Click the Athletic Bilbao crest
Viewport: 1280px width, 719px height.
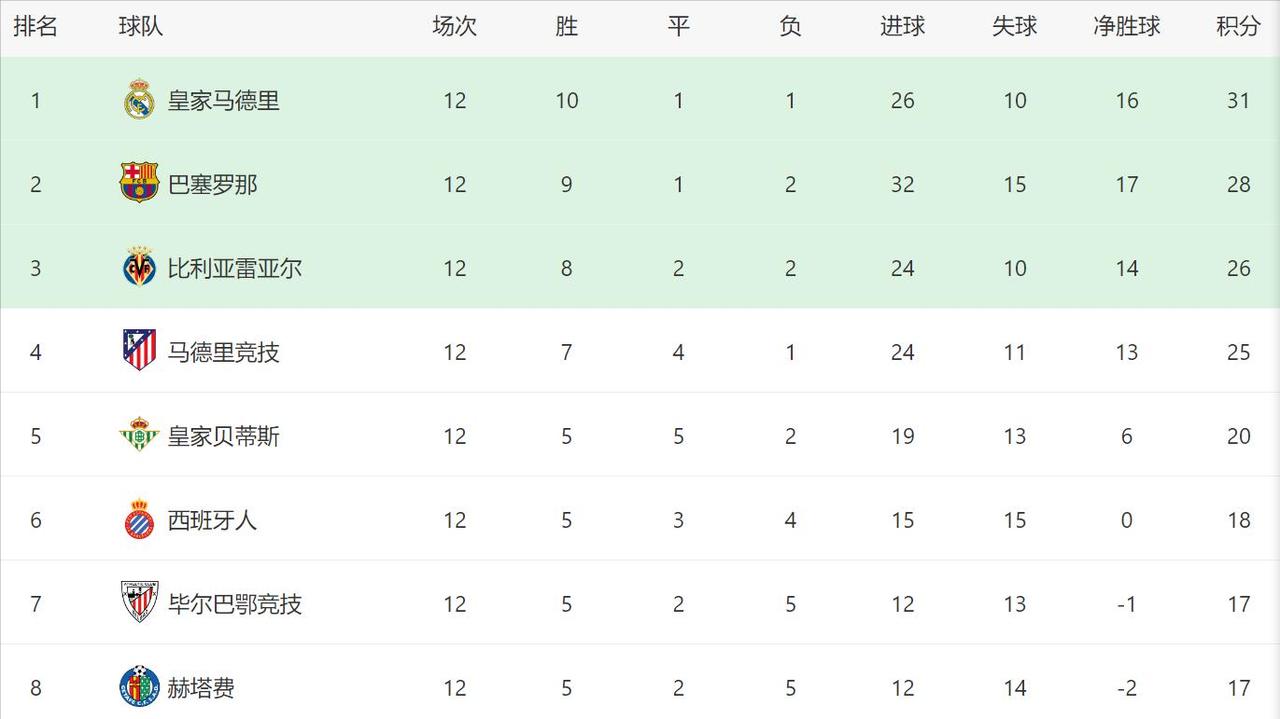coord(139,603)
